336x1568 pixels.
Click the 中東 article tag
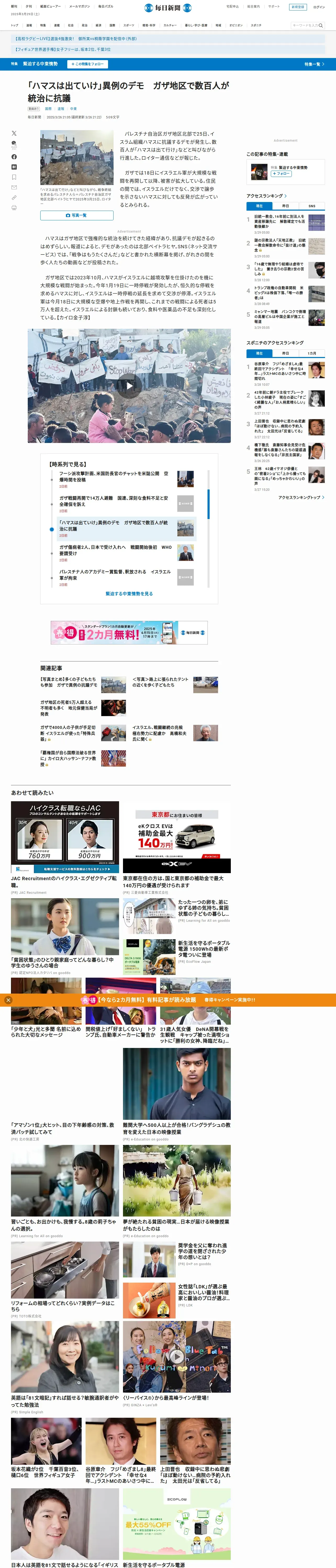click(x=73, y=109)
